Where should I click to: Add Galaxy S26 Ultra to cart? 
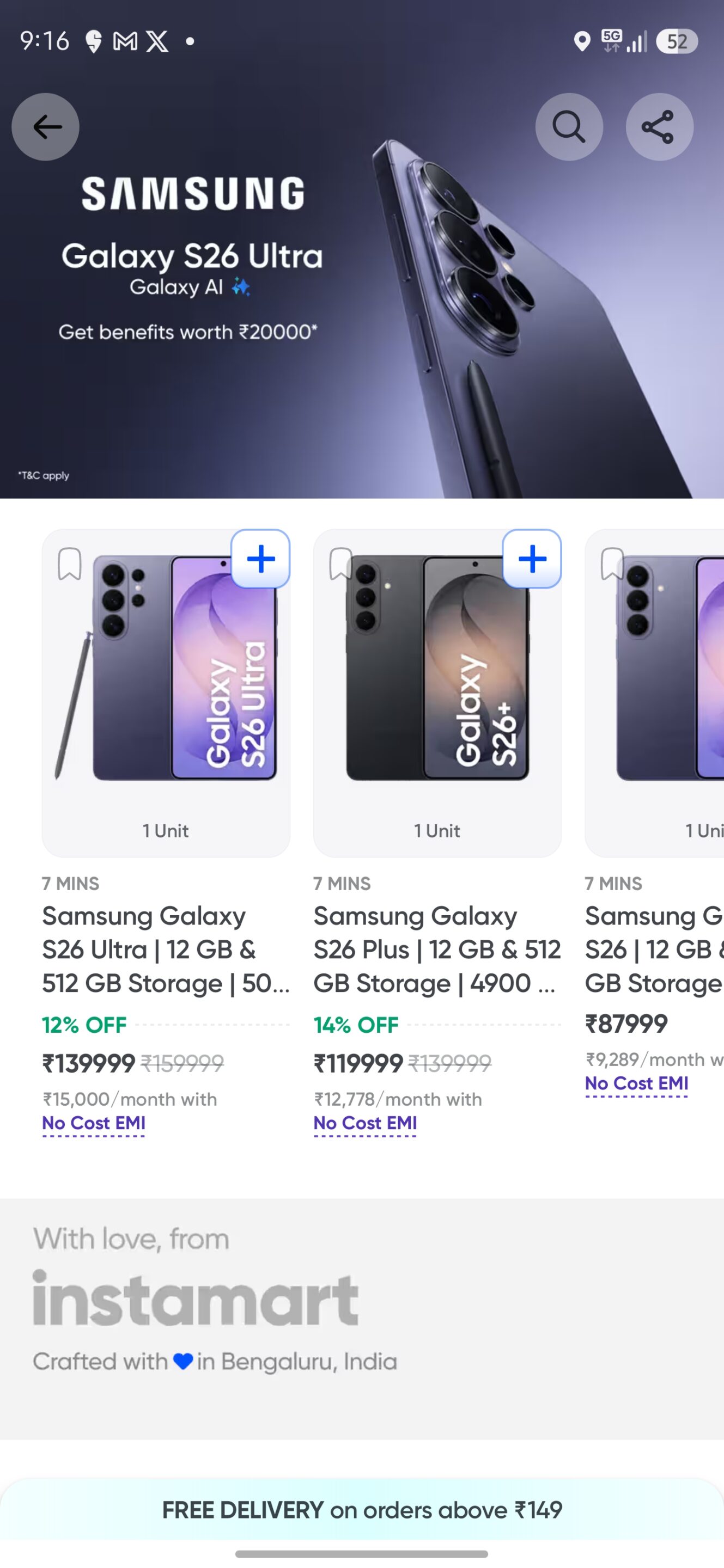260,559
